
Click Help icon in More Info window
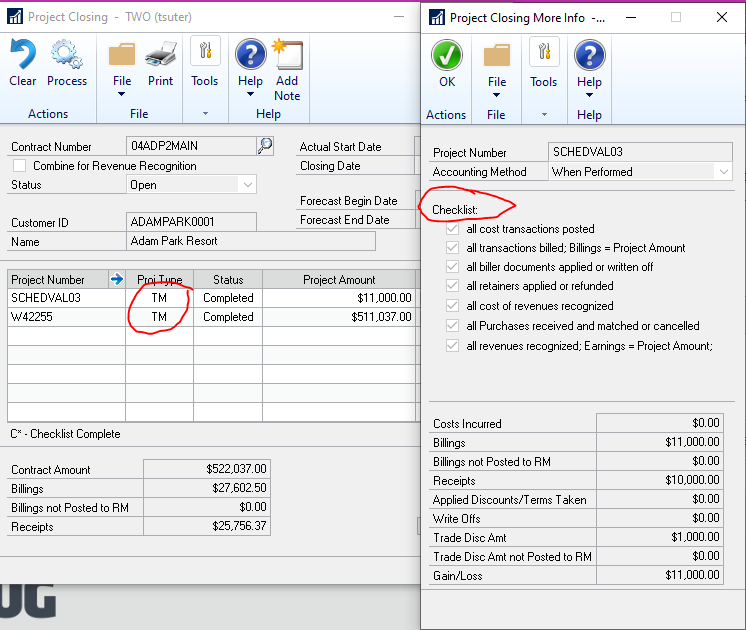pyautogui.click(x=590, y=56)
